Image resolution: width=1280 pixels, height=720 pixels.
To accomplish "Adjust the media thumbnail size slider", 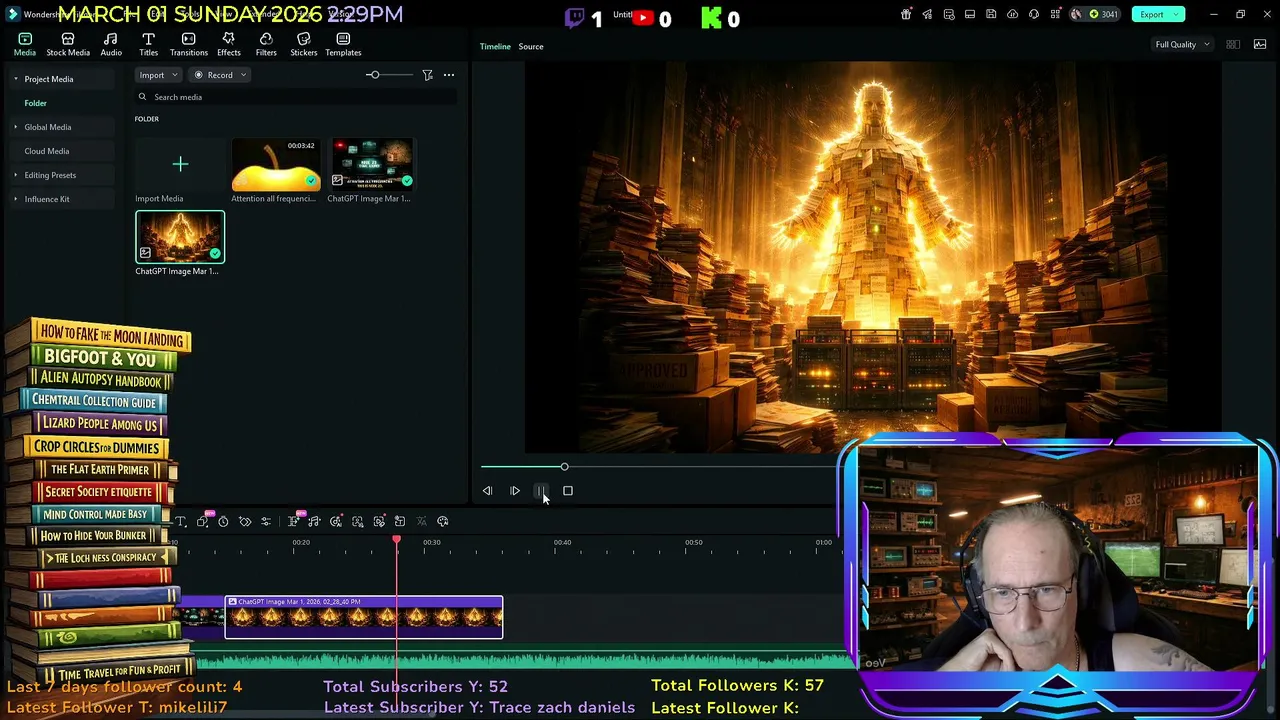I will pyautogui.click(x=373, y=75).
